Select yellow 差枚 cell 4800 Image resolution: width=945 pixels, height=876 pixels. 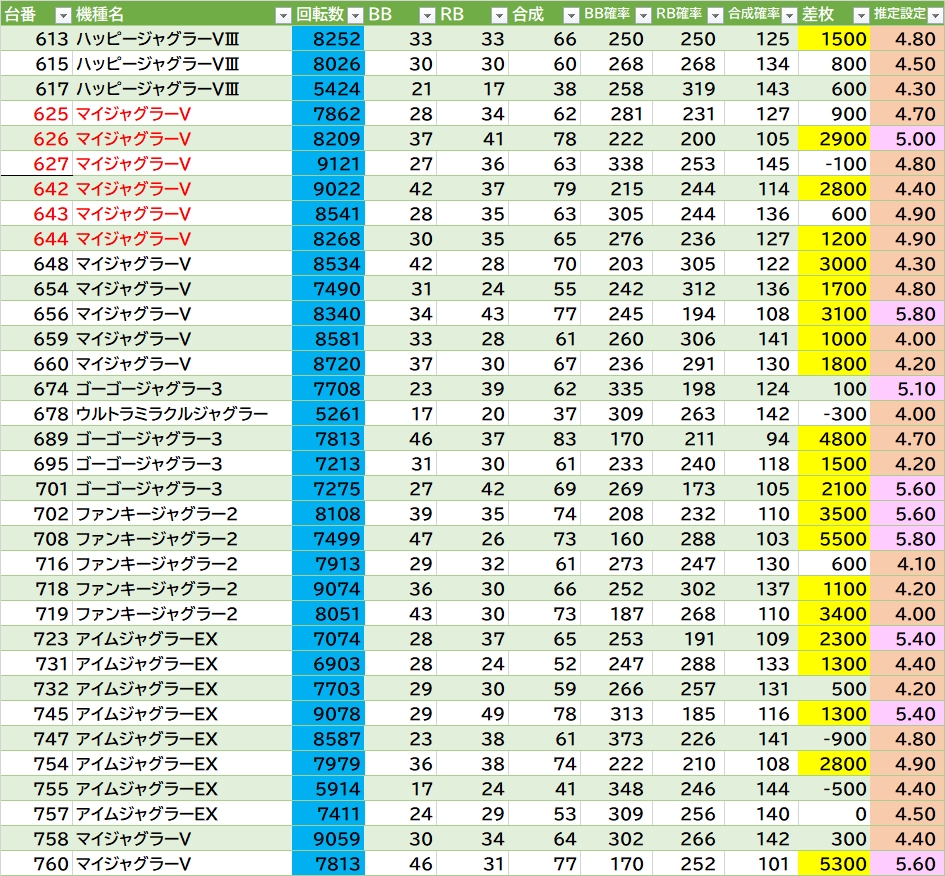(834, 439)
